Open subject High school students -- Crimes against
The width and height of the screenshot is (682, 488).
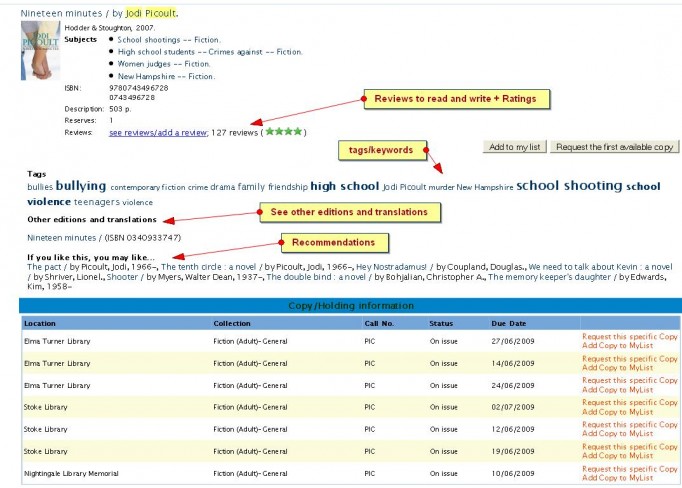point(210,52)
